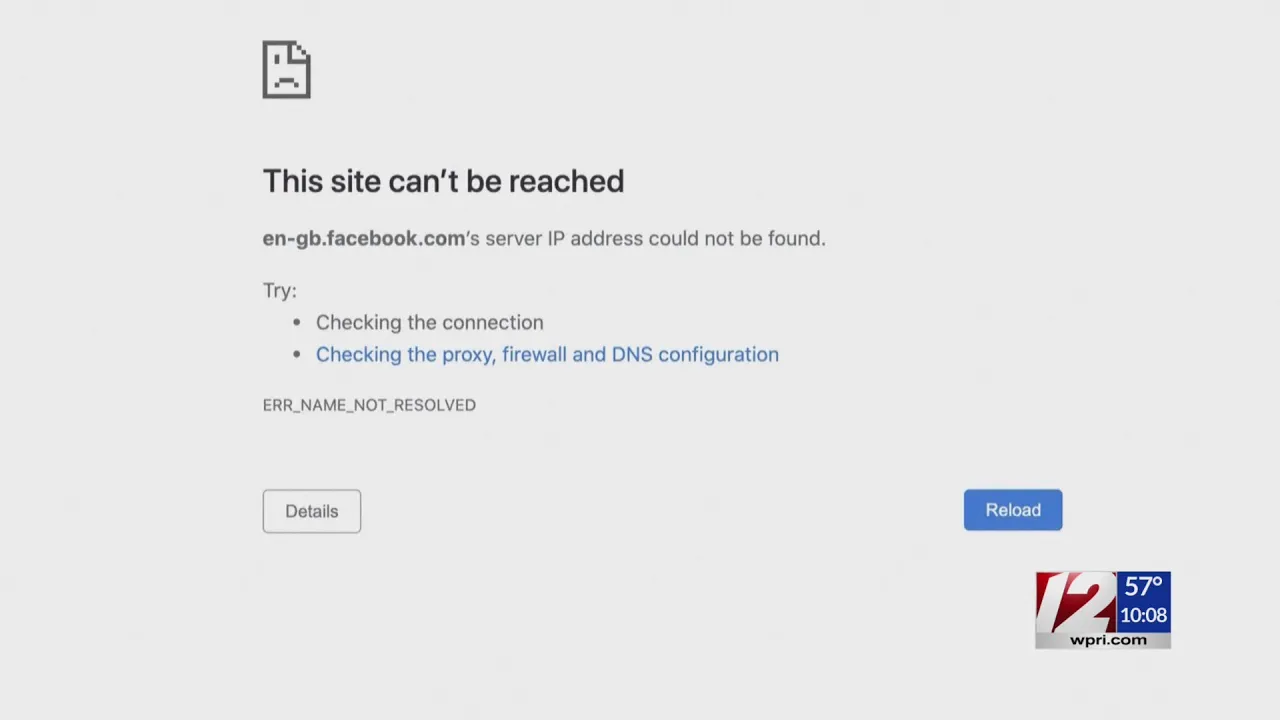Image resolution: width=1280 pixels, height=720 pixels.
Task: Click the bullet before Checking the connection
Action: [297, 322]
